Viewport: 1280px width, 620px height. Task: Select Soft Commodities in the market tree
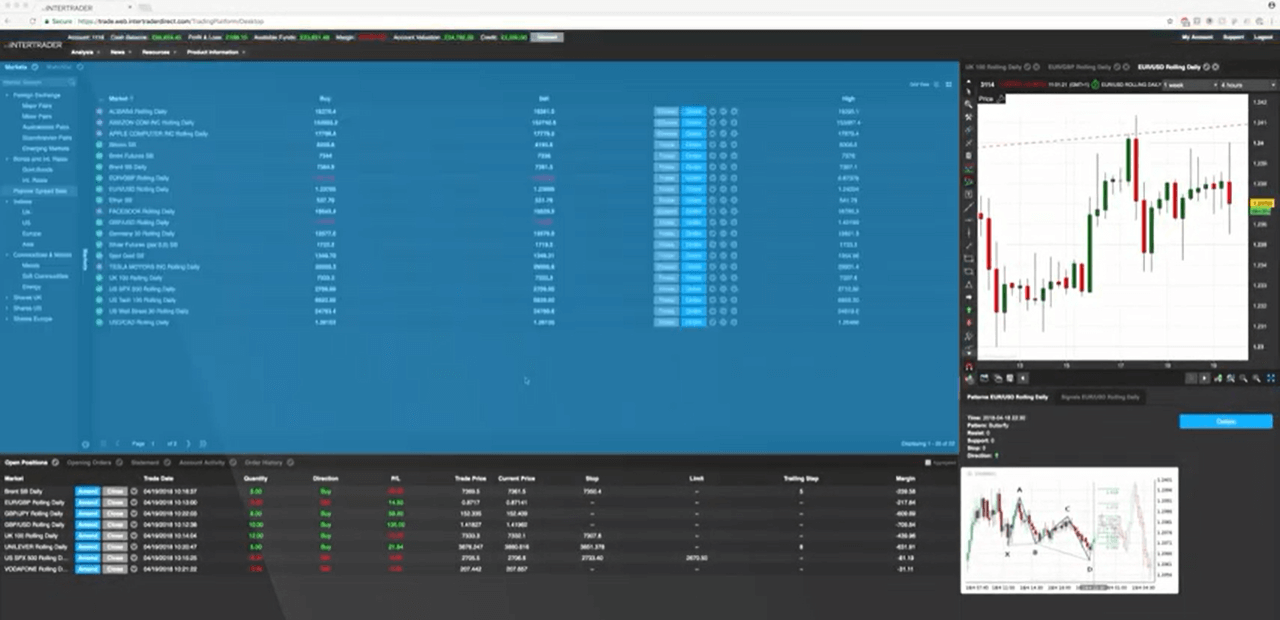pos(45,276)
